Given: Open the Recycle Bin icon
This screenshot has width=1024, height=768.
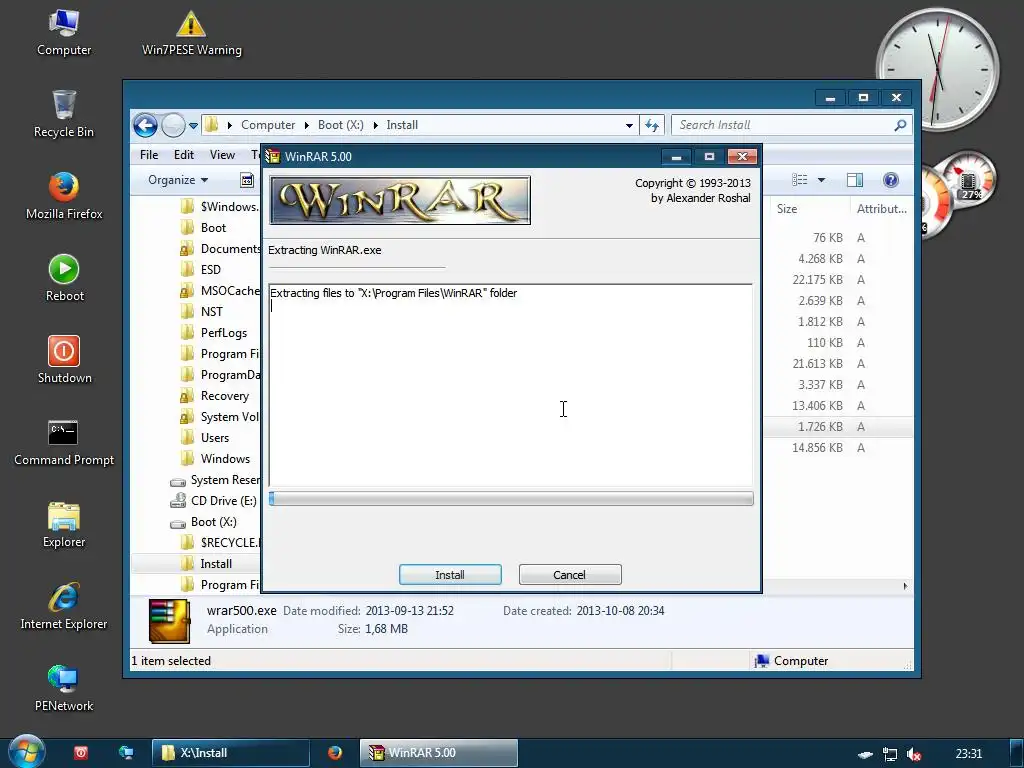Looking at the screenshot, I should coord(63,114).
